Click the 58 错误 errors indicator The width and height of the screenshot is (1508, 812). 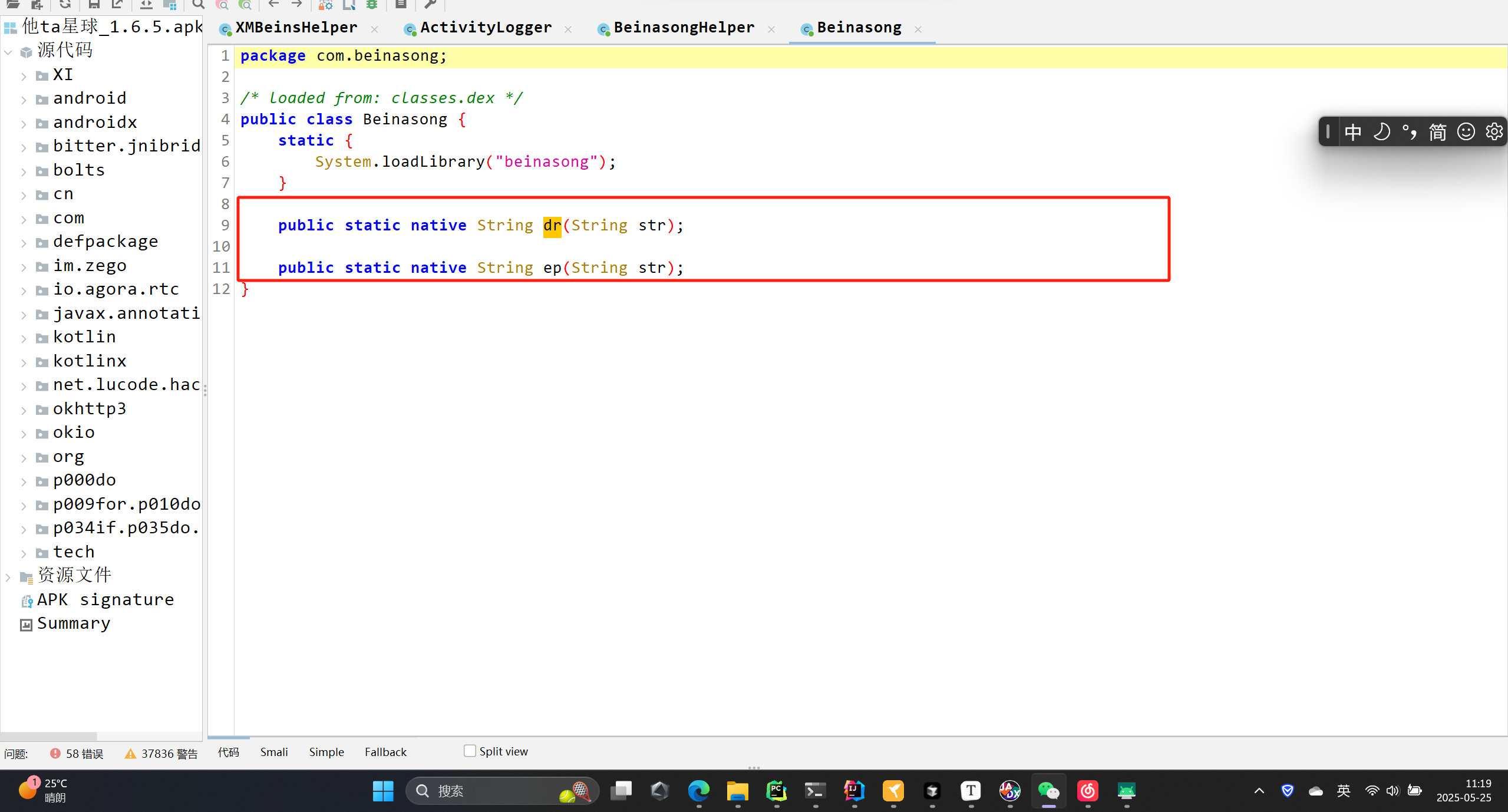pos(77,754)
